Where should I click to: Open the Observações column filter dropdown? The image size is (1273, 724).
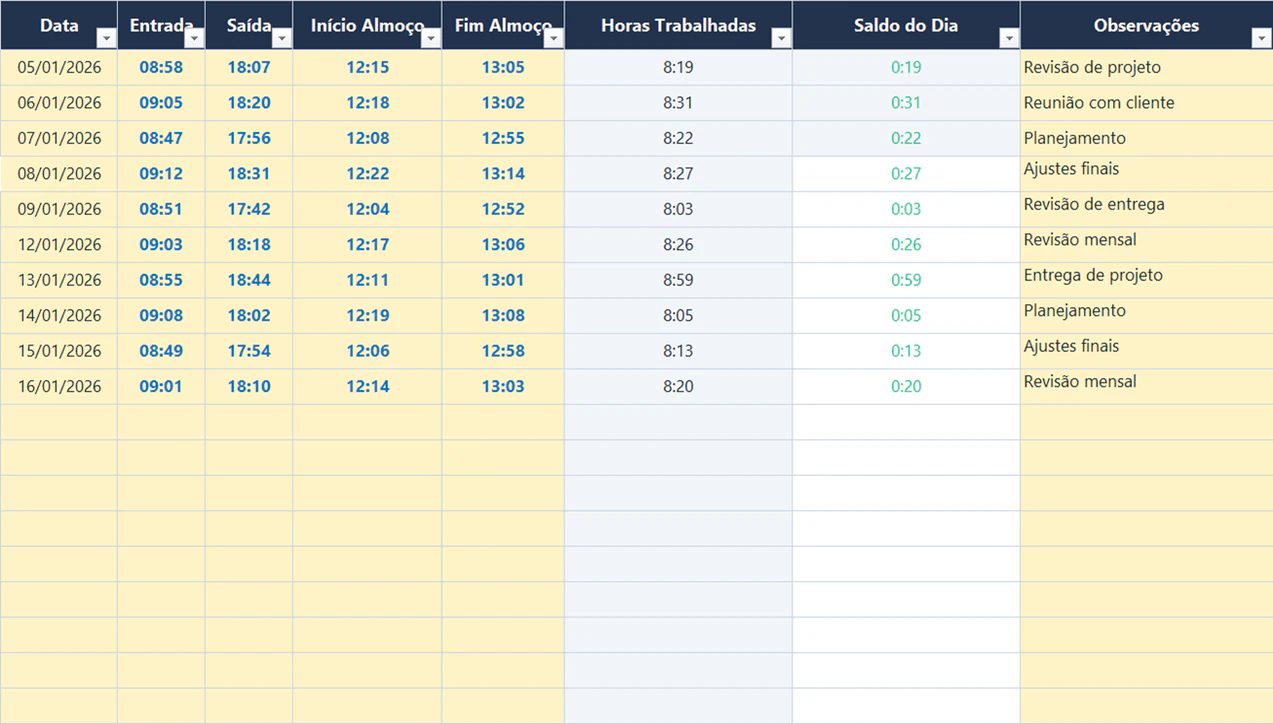point(1261,39)
